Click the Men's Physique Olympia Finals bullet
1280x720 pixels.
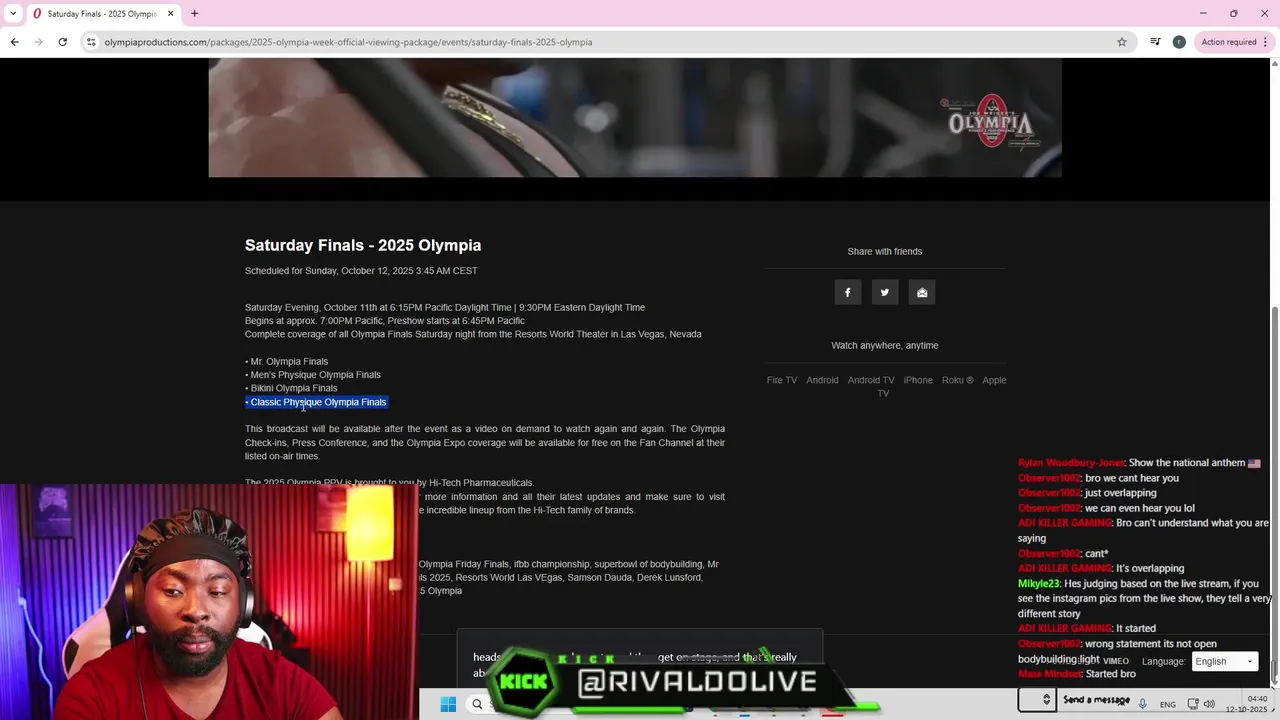click(313, 375)
